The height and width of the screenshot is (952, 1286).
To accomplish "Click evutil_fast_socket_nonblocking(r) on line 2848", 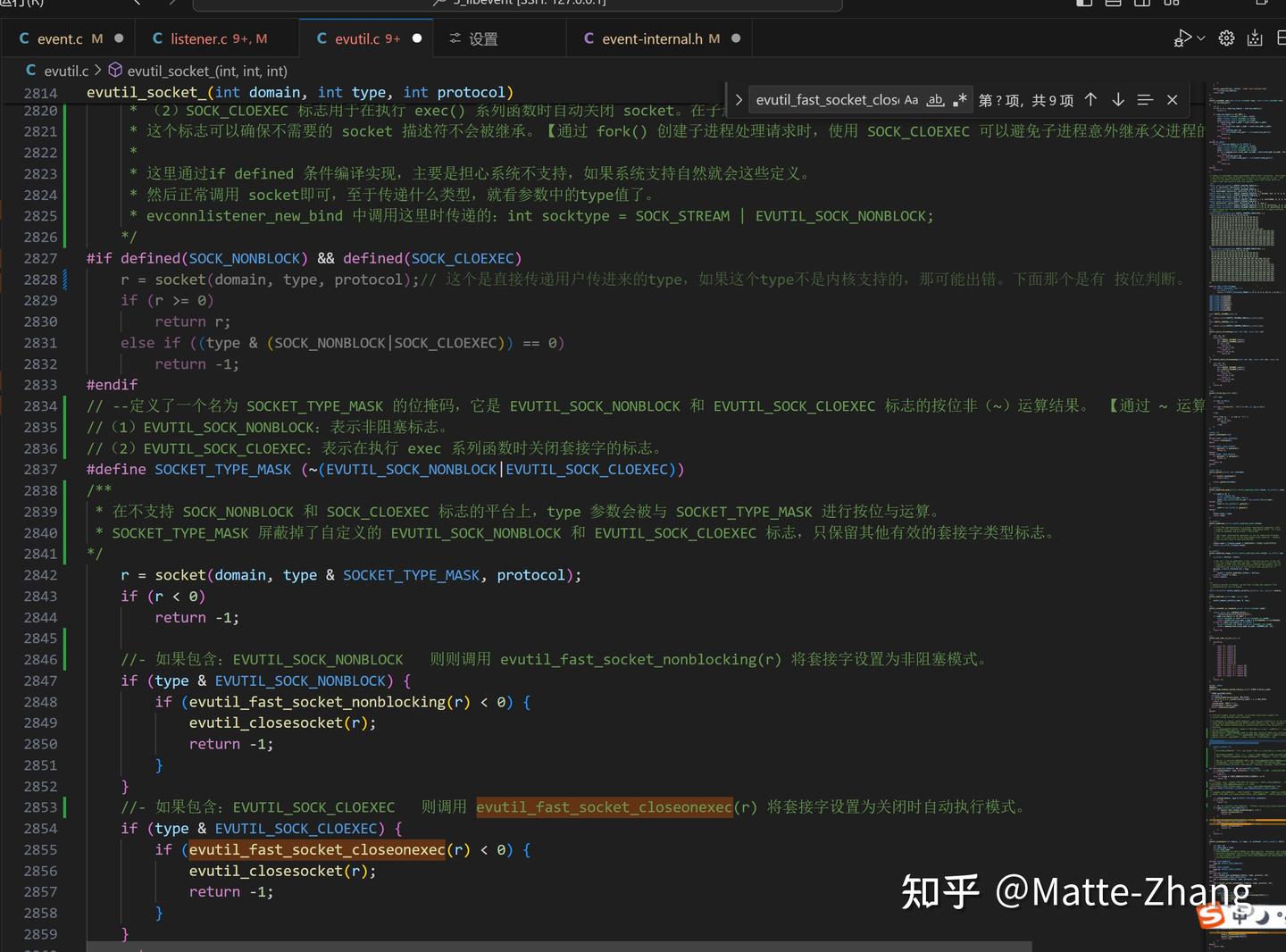I will 330,702.
